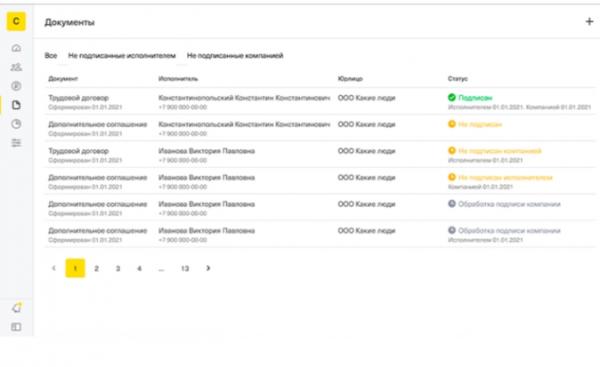This screenshot has width=600, height=367.
Task: Click the green Подписан status check icon
Action: [452, 98]
